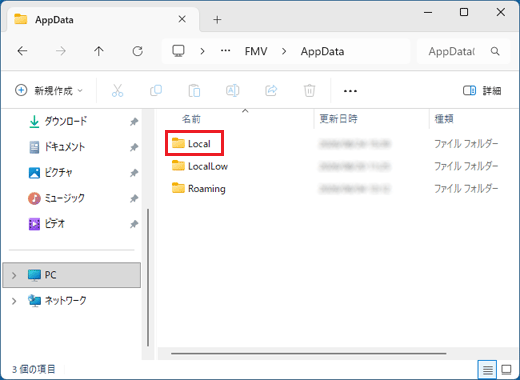Refresh the AppData folder view
This screenshot has height=380, width=520.
tap(137, 51)
